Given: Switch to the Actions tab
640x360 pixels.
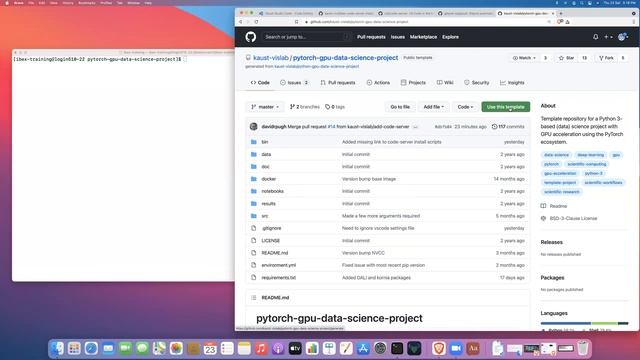Looking at the screenshot, I should (x=378, y=82).
